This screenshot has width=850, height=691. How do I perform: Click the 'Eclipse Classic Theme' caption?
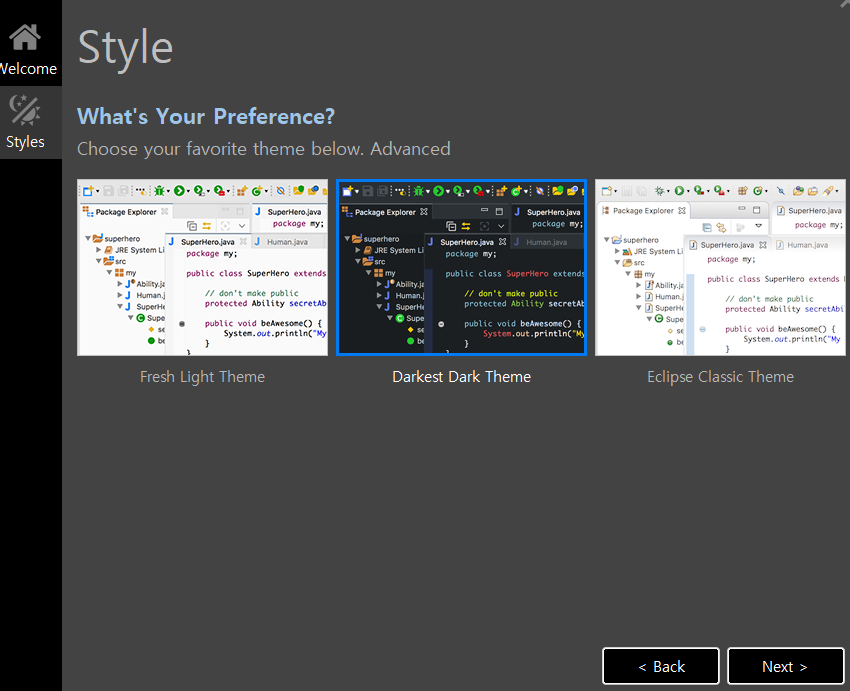click(720, 377)
